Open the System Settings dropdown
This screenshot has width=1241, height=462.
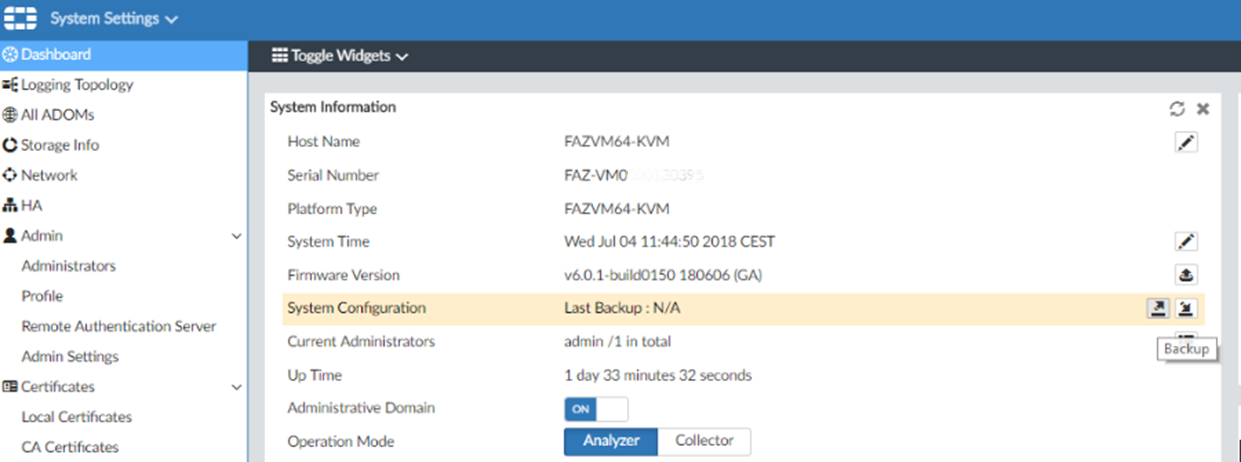pos(114,19)
